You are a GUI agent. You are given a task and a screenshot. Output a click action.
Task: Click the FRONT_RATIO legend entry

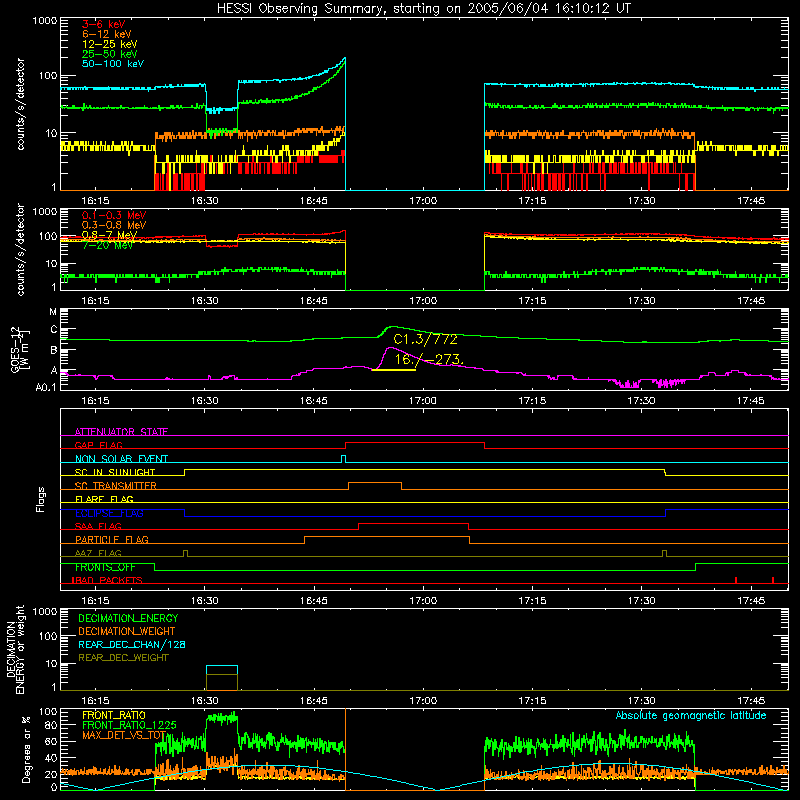(114, 715)
